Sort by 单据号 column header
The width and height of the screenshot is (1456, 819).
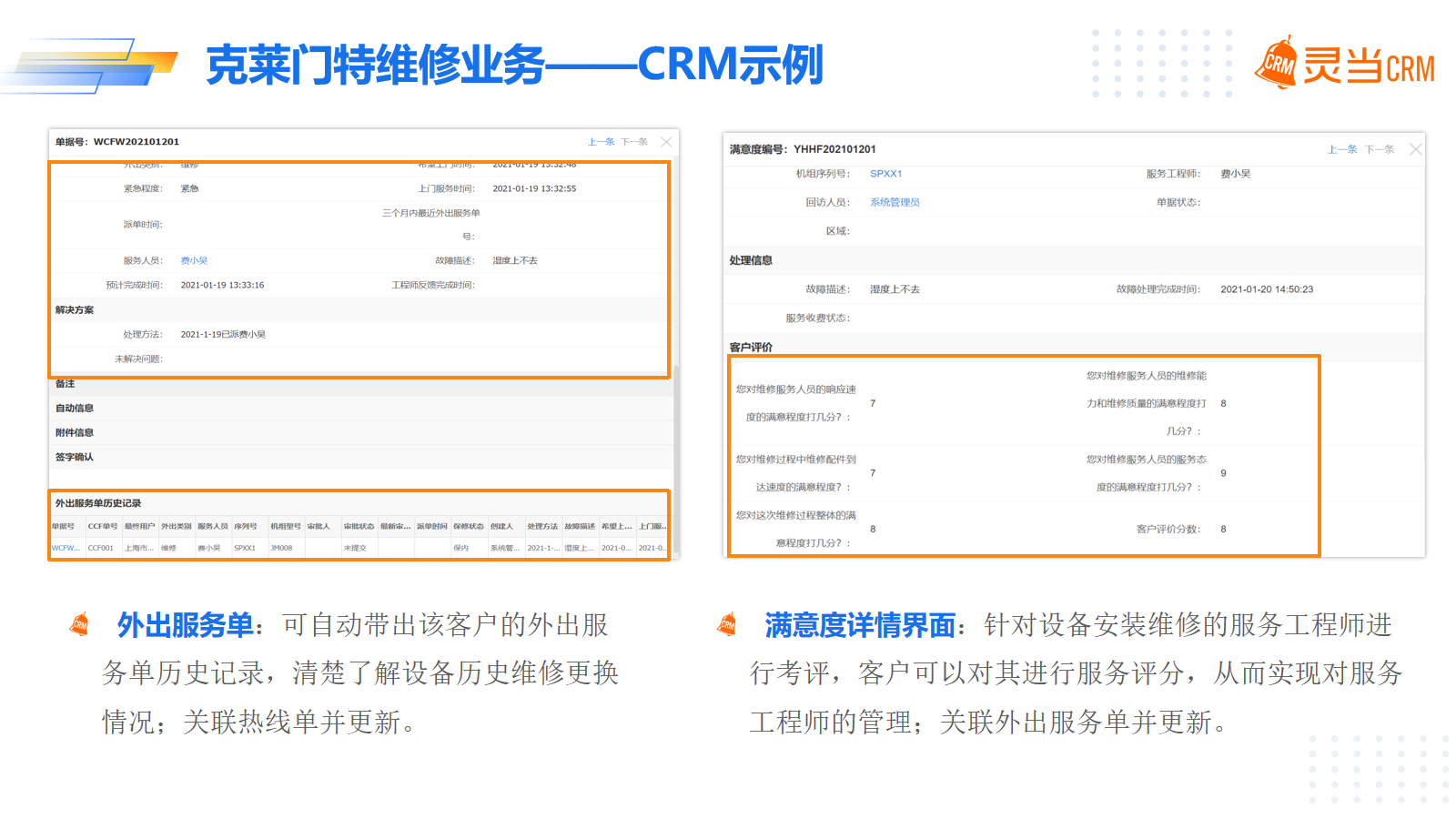click(x=67, y=527)
